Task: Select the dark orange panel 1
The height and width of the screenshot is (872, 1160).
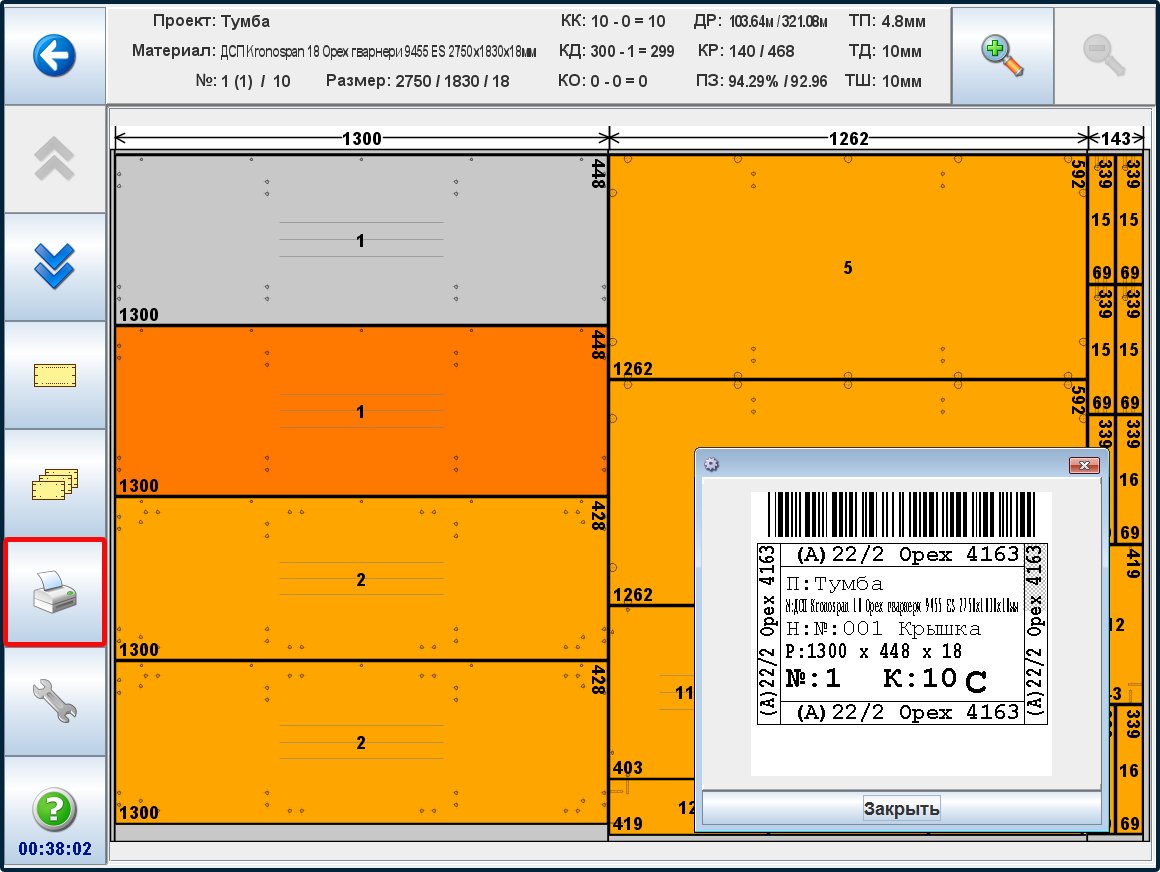Action: pos(361,411)
